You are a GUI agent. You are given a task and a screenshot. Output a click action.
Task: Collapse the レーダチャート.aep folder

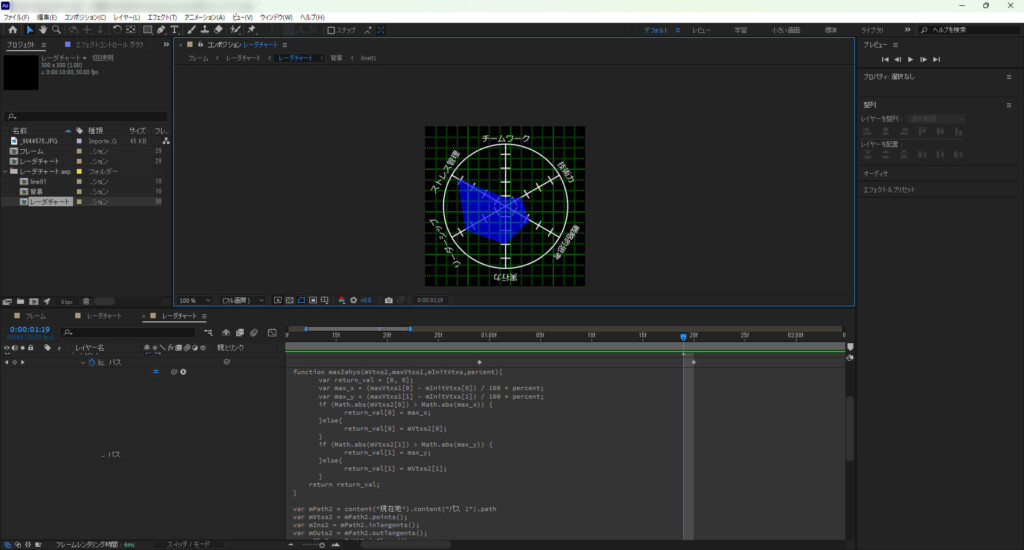point(6,172)
